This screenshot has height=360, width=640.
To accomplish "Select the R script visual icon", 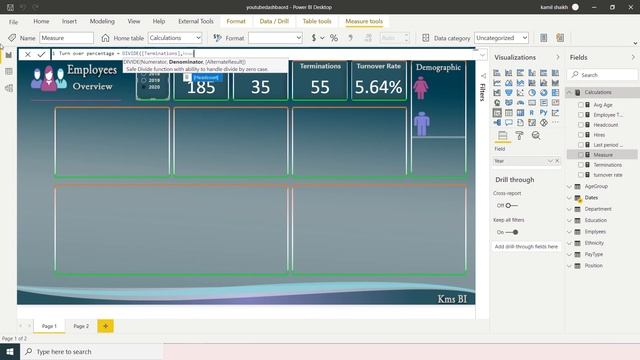I will [531, 113].
